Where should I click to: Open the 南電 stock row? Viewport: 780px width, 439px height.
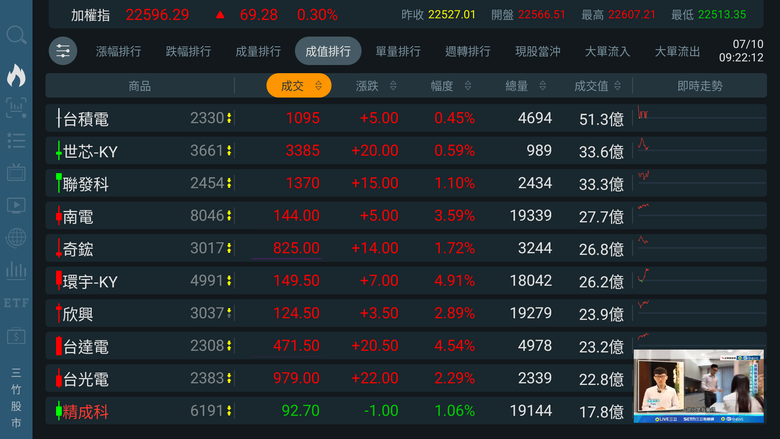(406, 216)
